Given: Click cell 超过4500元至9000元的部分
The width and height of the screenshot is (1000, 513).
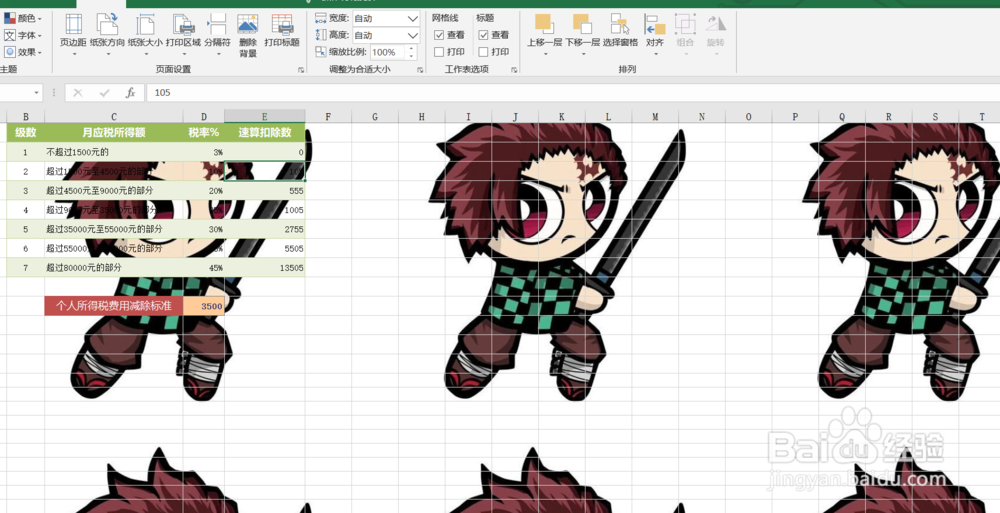Looking at the screenshot, I should tap(114, 191).
